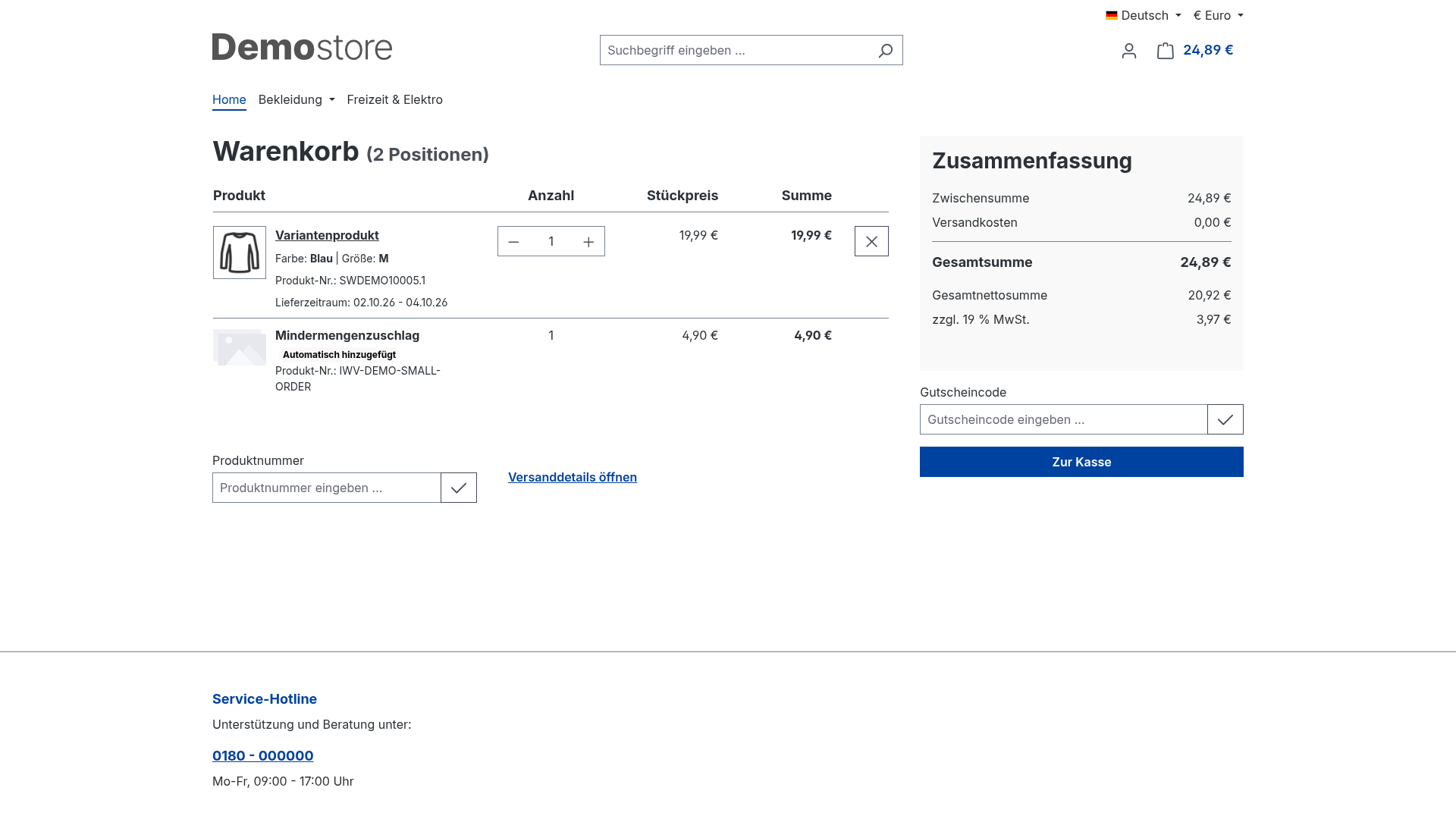The width and height of the screenshot is (1456, 819).
Task: Open the user account icon
Action: (x=1129, y=51)
